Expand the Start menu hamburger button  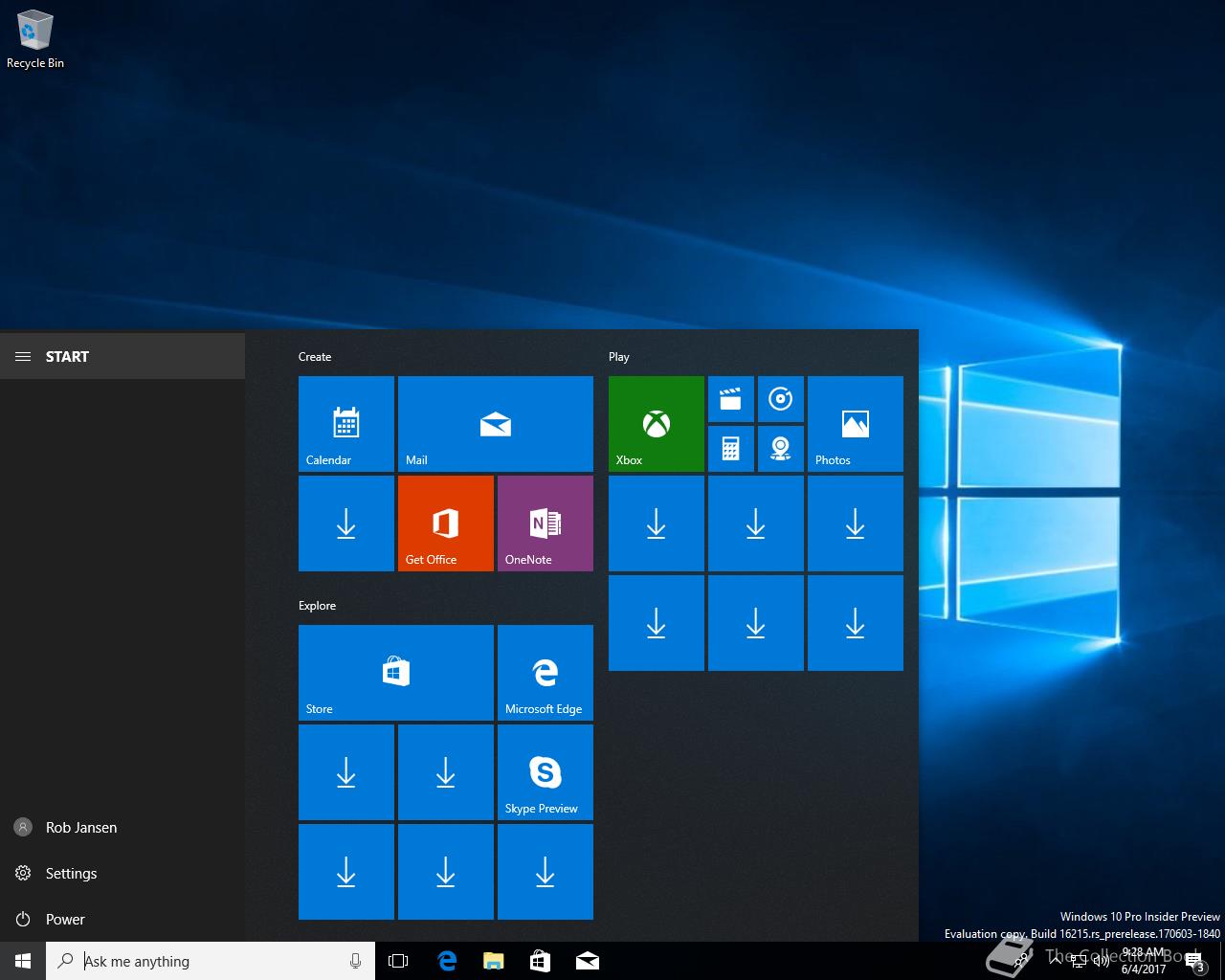(x=23, y=356)
